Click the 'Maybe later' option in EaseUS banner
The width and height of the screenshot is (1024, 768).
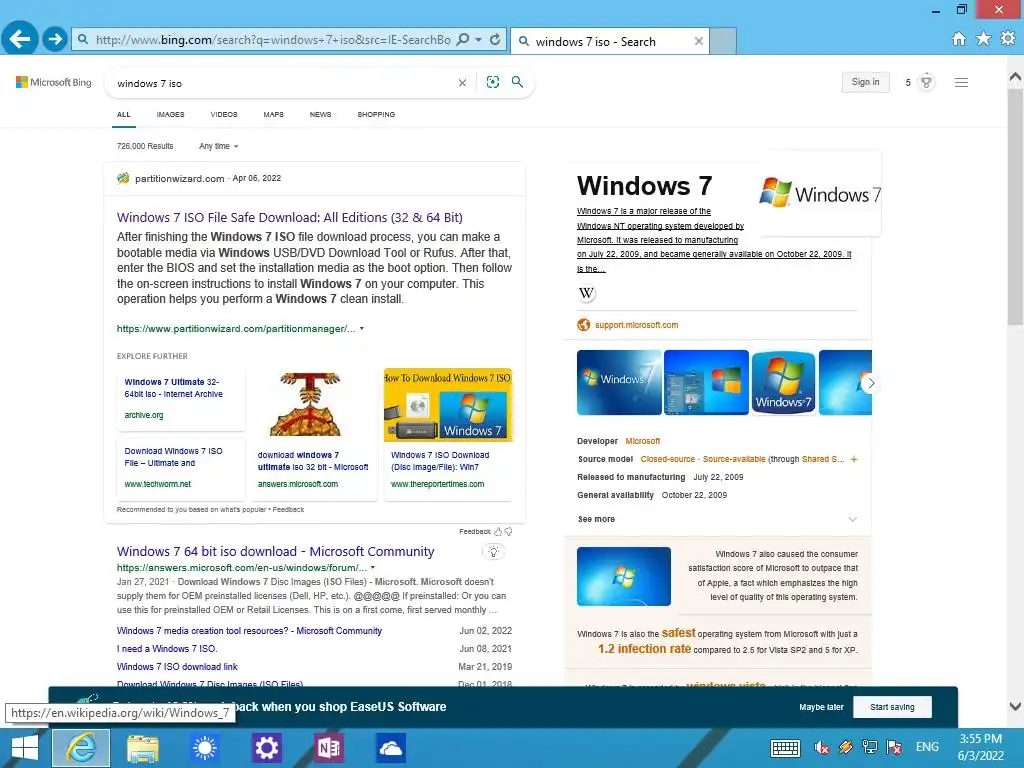coord(822,707)
